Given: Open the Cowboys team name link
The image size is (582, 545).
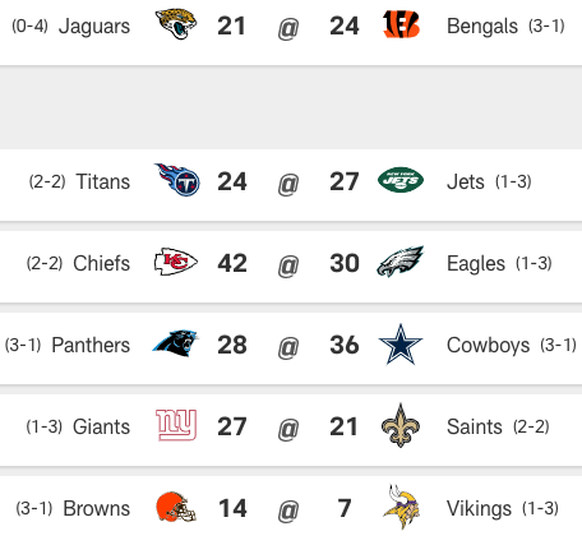Looking at the screenshot, I should [488, 346].
